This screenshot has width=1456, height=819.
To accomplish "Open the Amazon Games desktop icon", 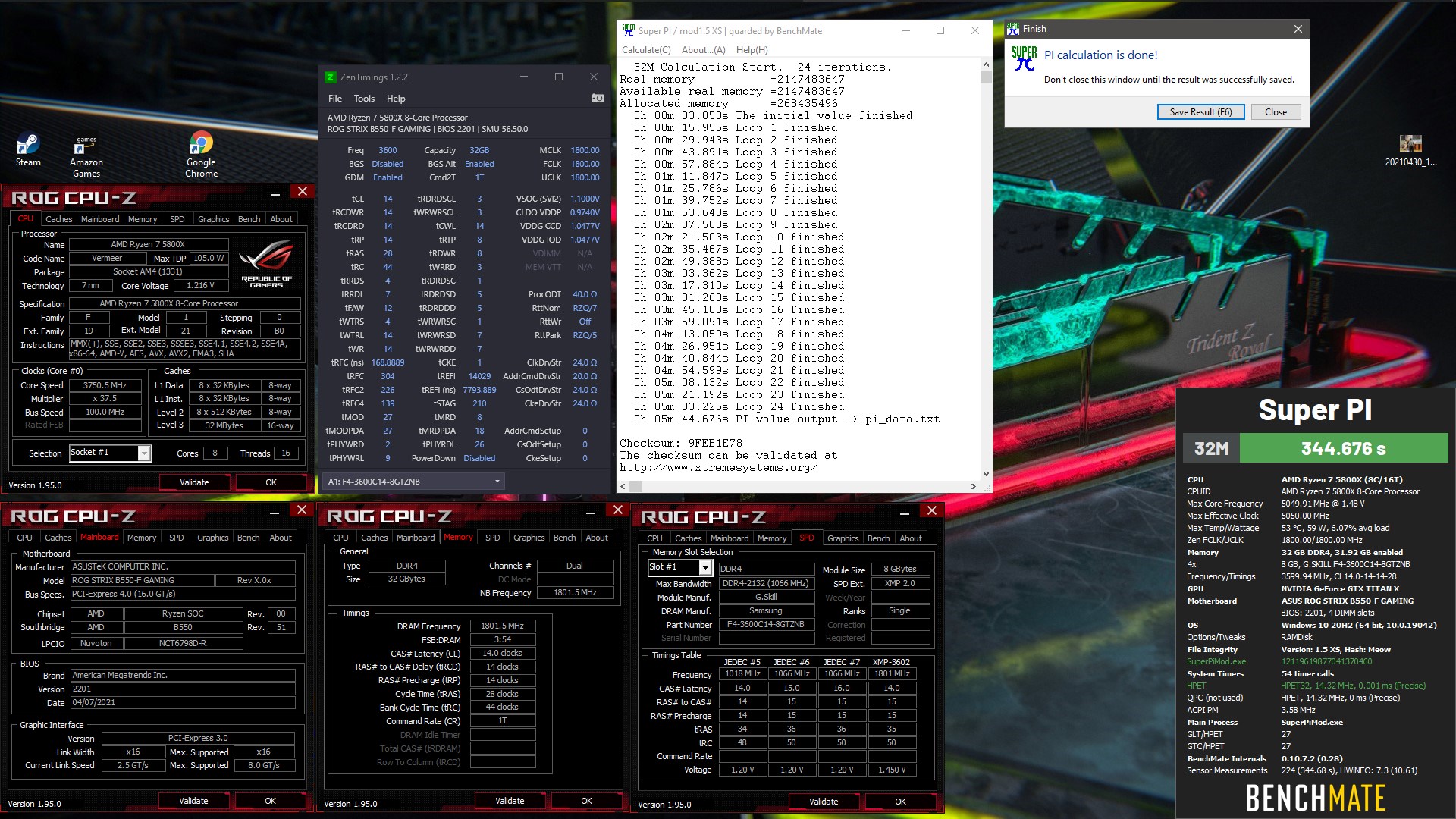I will pos(86,155).
